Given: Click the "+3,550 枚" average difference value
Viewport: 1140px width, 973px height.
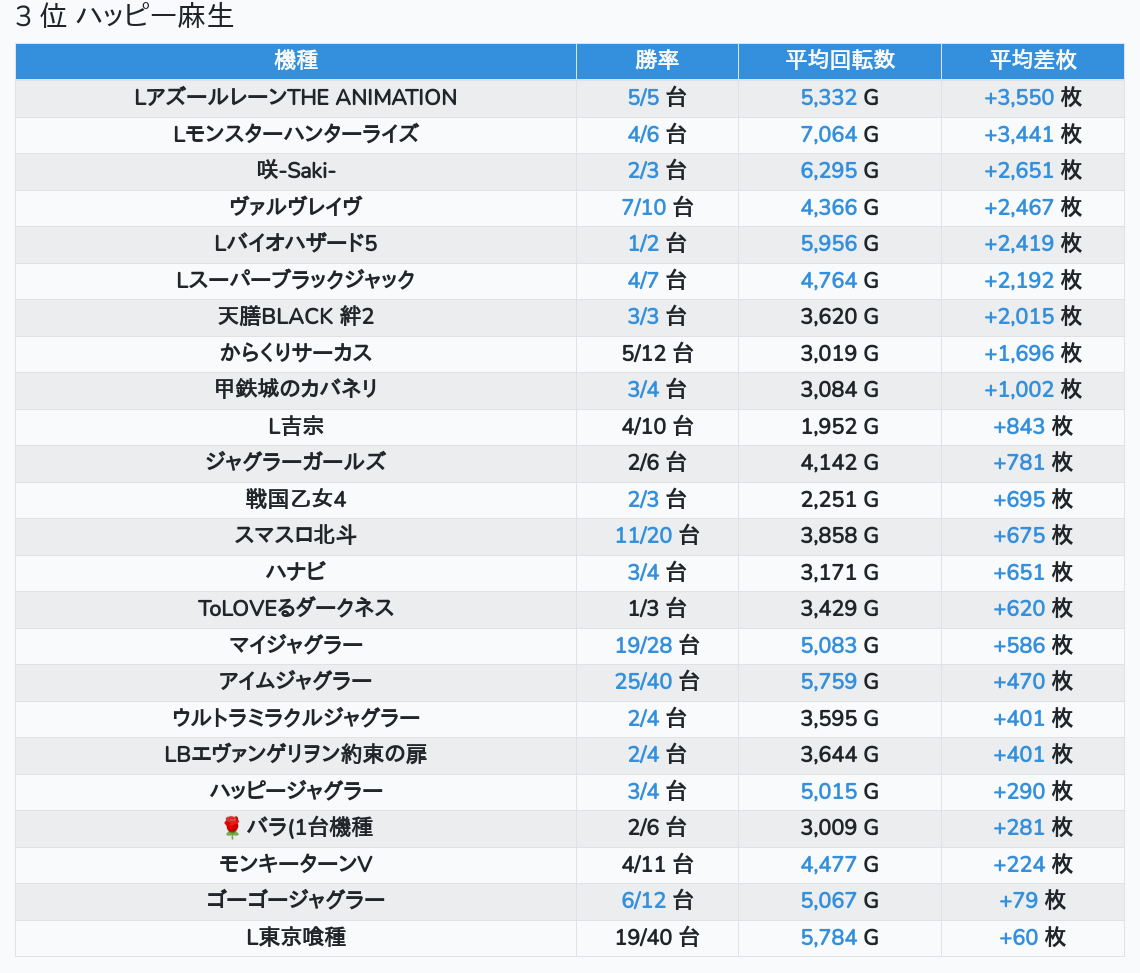Looking at the screenshot, I should coord(1032,97).
